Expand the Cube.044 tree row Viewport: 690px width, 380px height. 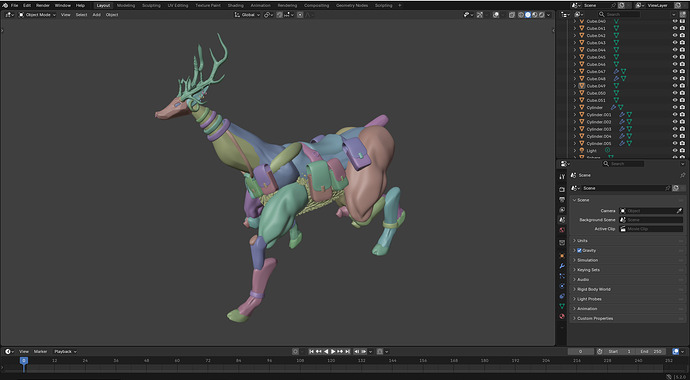[574, 50]
